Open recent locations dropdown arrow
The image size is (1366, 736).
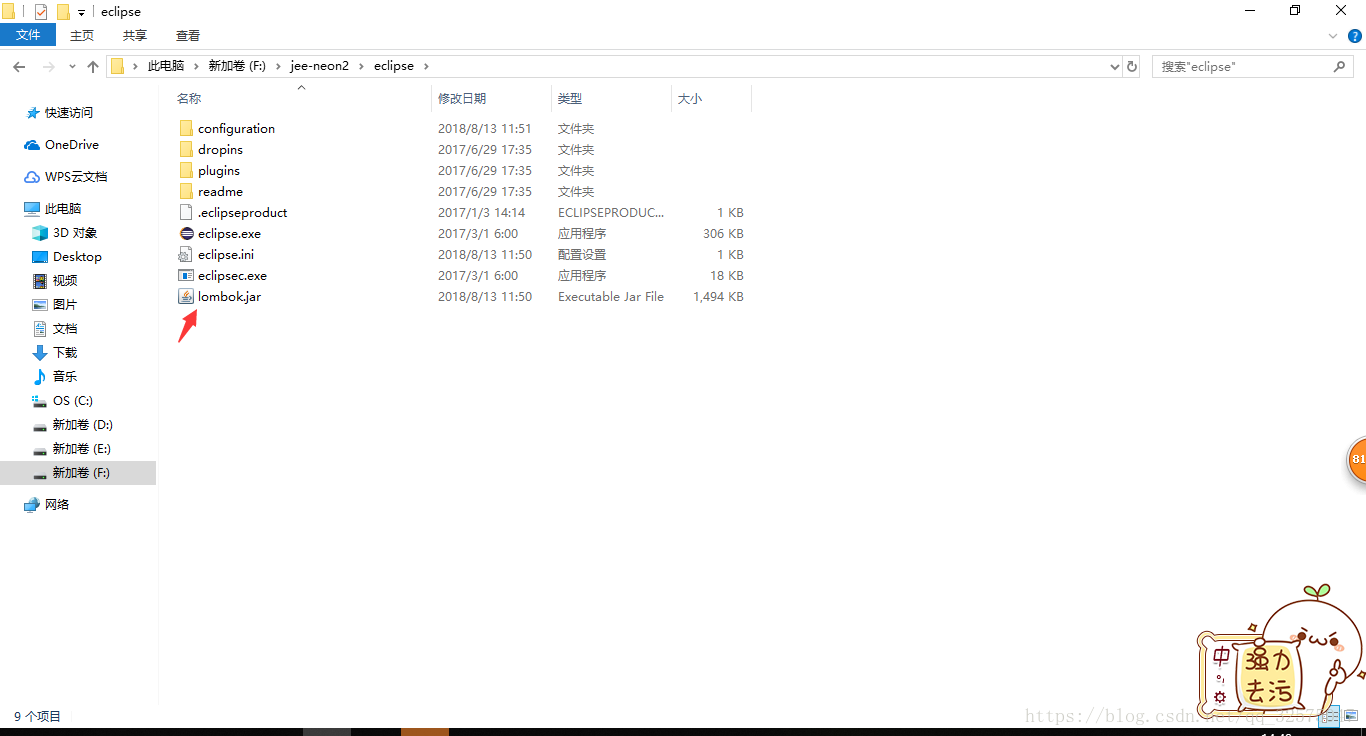[x=71, y=67]
